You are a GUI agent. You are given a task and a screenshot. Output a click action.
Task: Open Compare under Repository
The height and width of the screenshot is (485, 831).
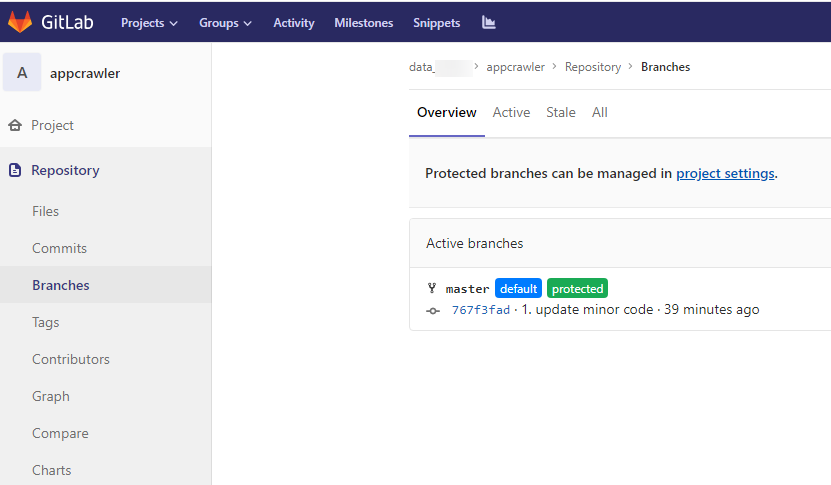[x=60, y=433]
